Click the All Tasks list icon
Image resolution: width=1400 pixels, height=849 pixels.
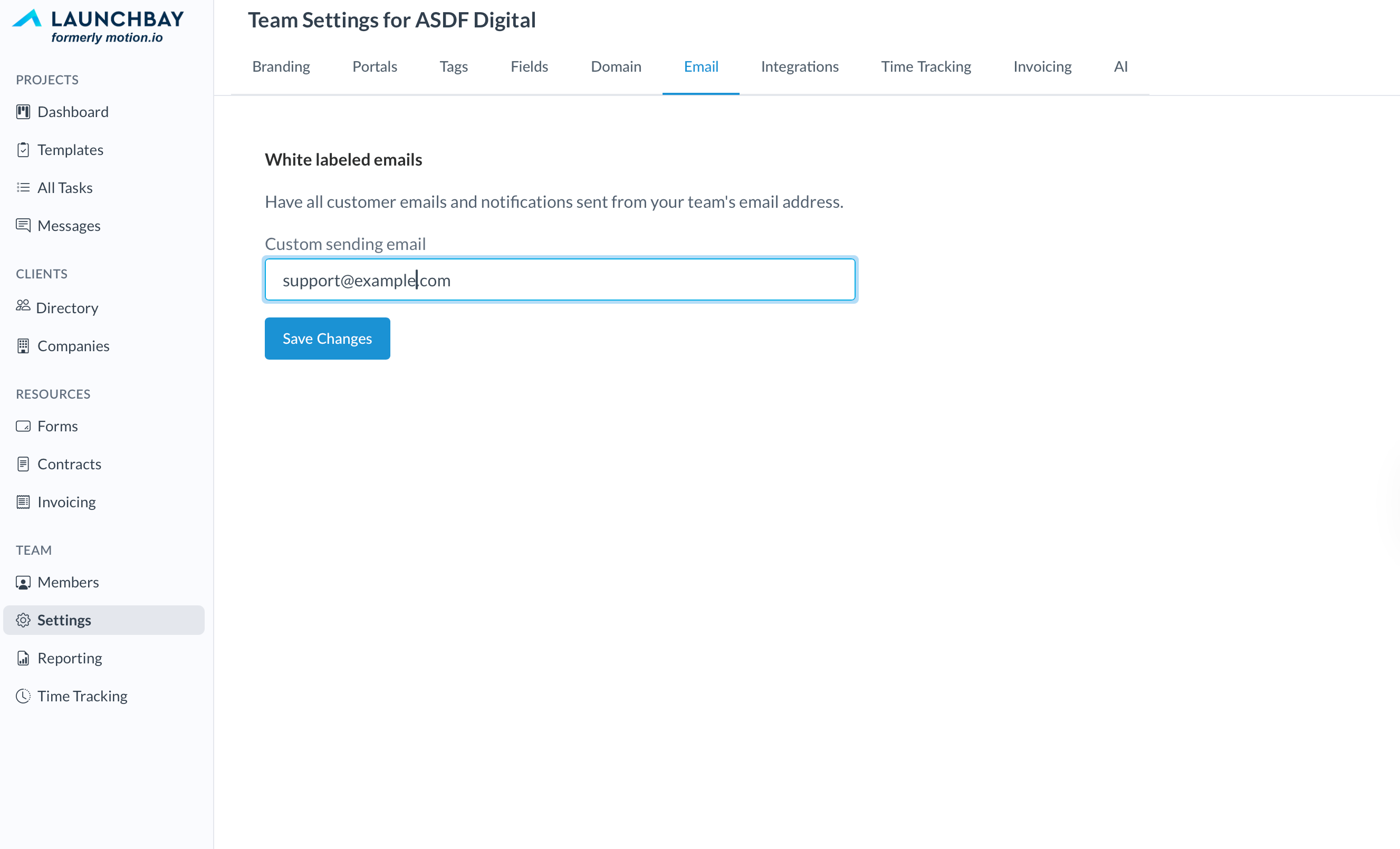[x=23, y=187]
